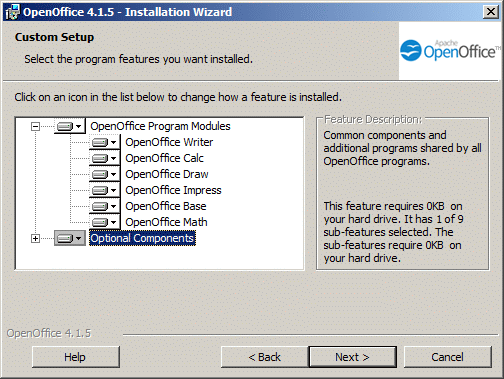Click the 'Common components and additional programs' description

pos(402,148)
